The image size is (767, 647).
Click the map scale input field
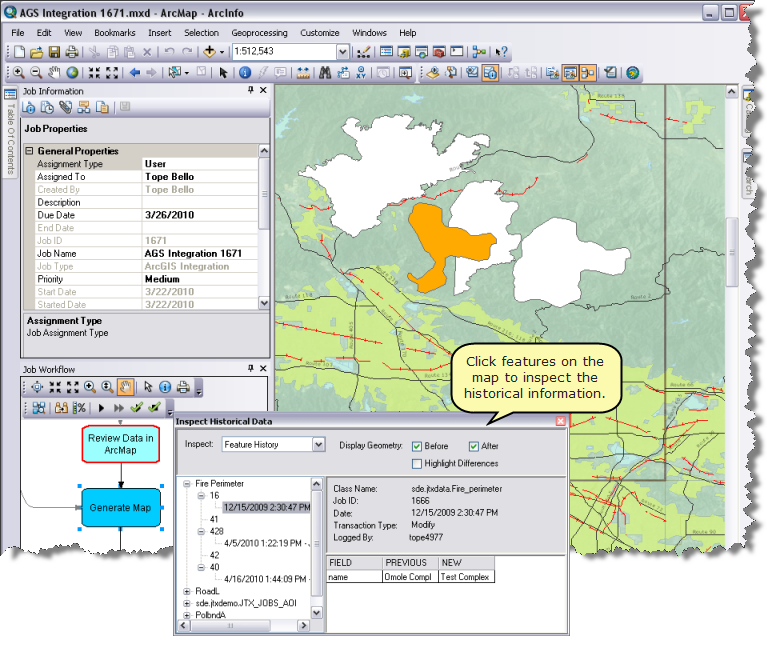tap(285, 51)
